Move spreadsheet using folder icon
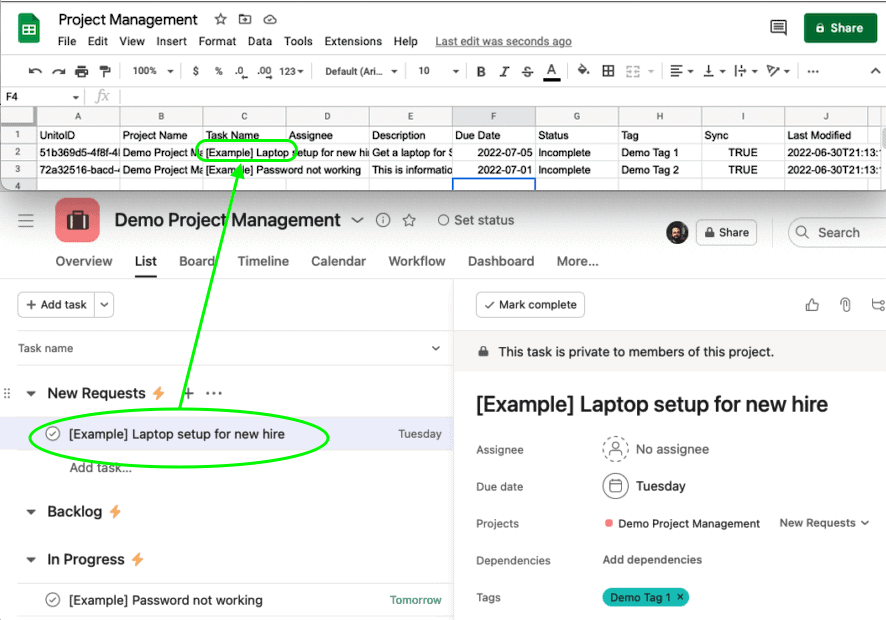Screen dimensions: 886x620 click(x=245, y=19)
